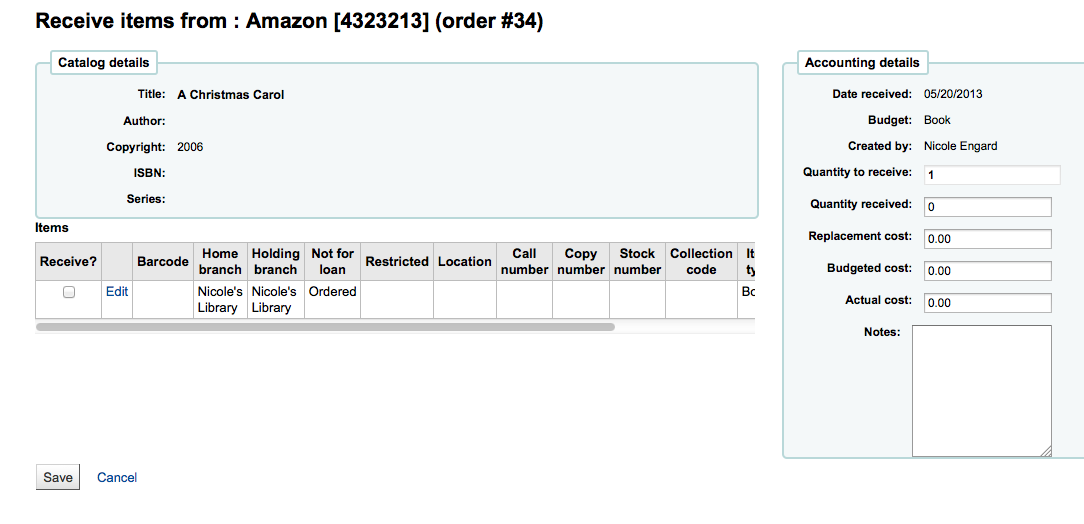Click the Budgeted cost input field
Screen dimensions: 1084x524
coord(987,271)
